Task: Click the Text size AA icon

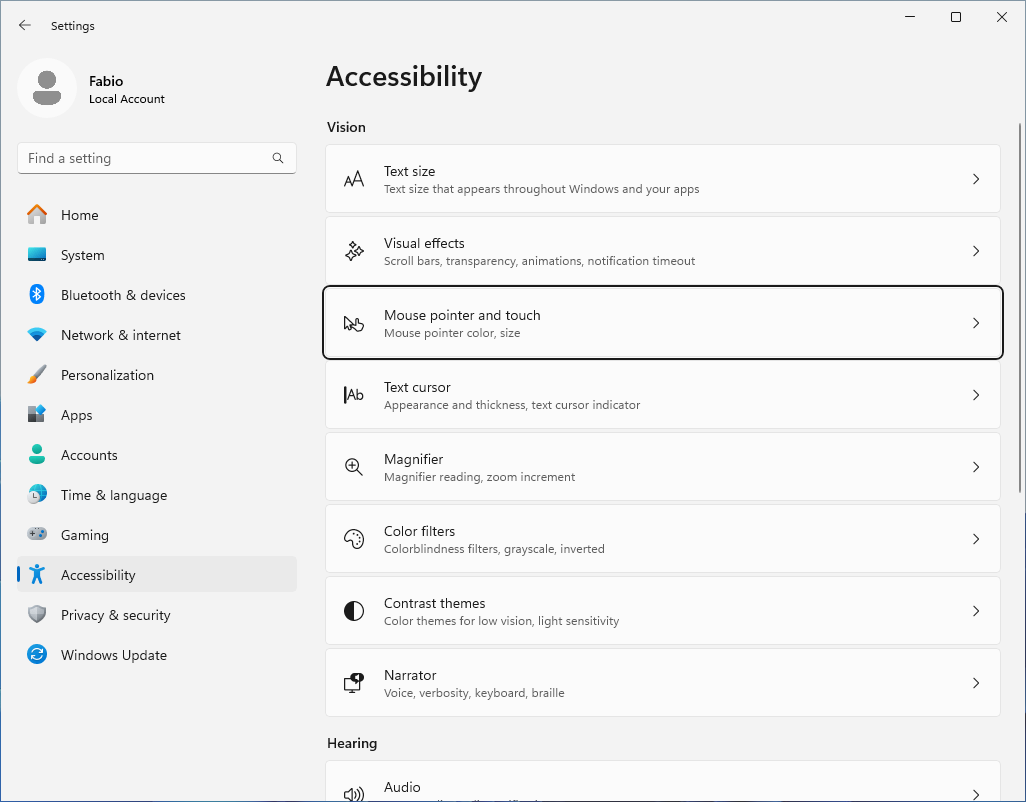Action: (354, 179)
